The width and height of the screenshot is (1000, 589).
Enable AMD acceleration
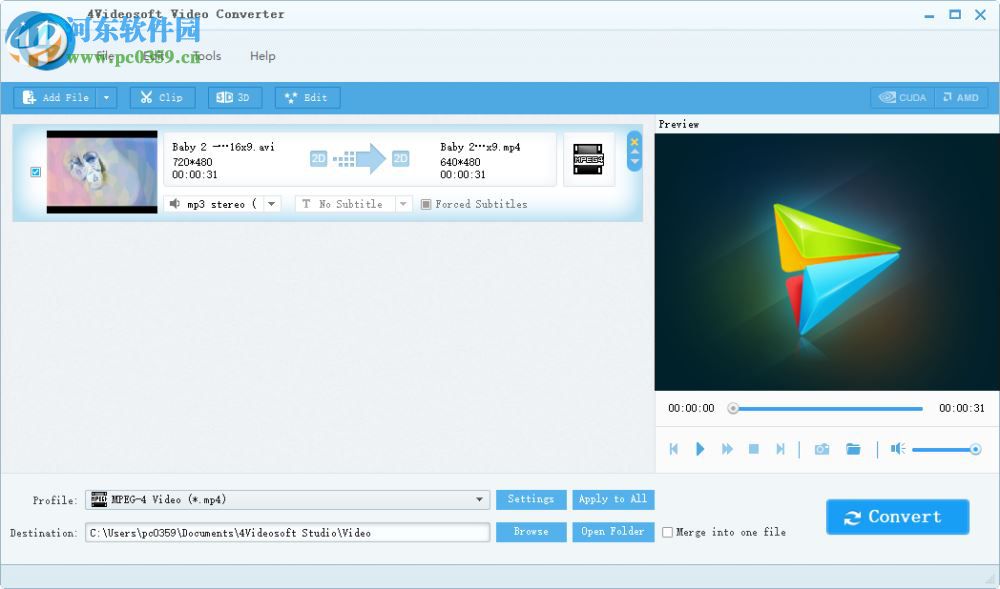(x=961, y=97)
